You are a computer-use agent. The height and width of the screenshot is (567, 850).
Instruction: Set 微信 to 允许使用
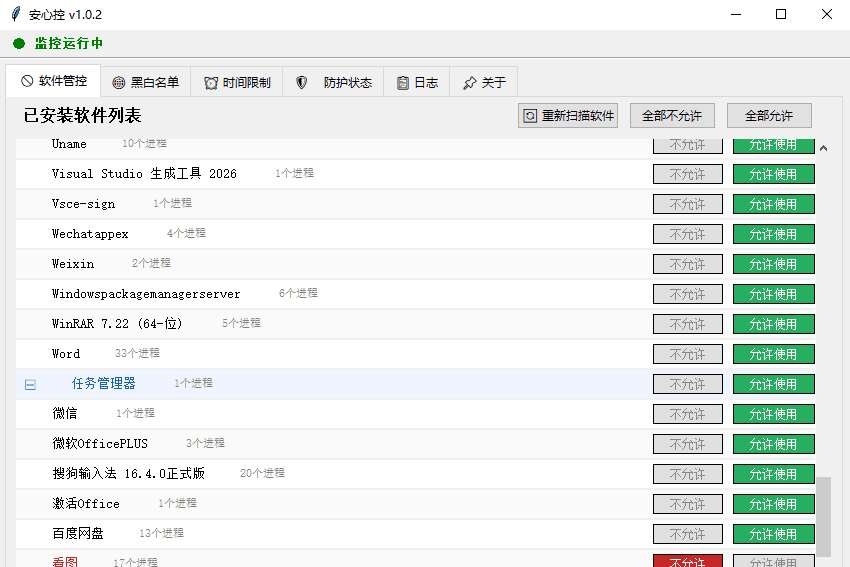[773, 414]
